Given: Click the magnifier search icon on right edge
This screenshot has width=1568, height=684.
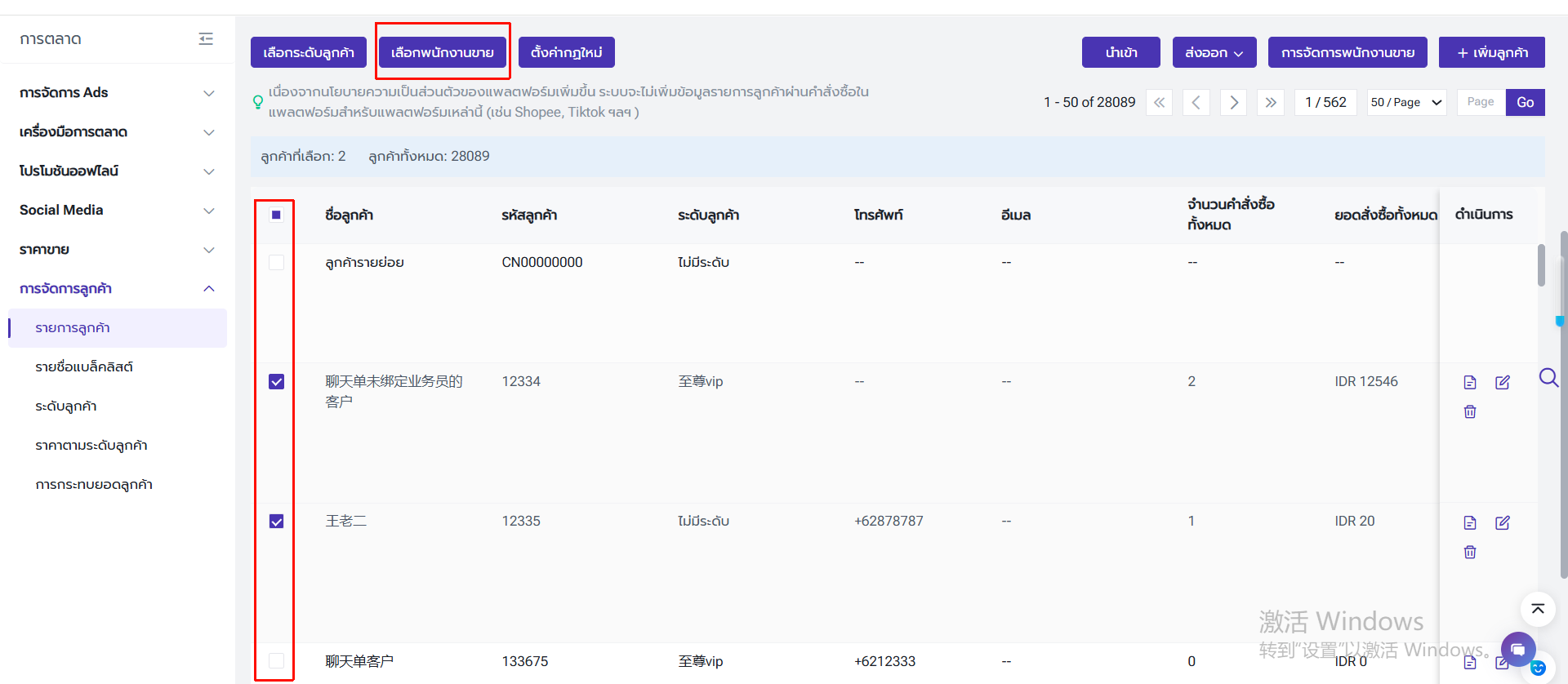Looking at the screenshot, I should click(x=1548, y=377).
